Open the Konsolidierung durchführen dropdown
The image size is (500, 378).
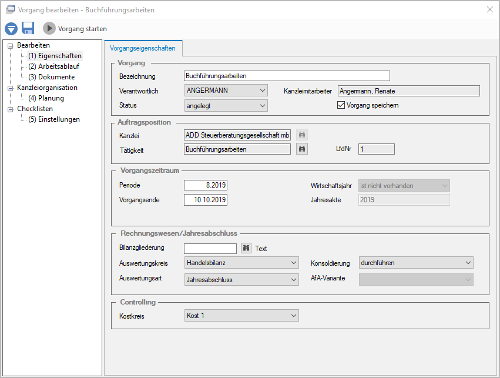tap(416, 263)
